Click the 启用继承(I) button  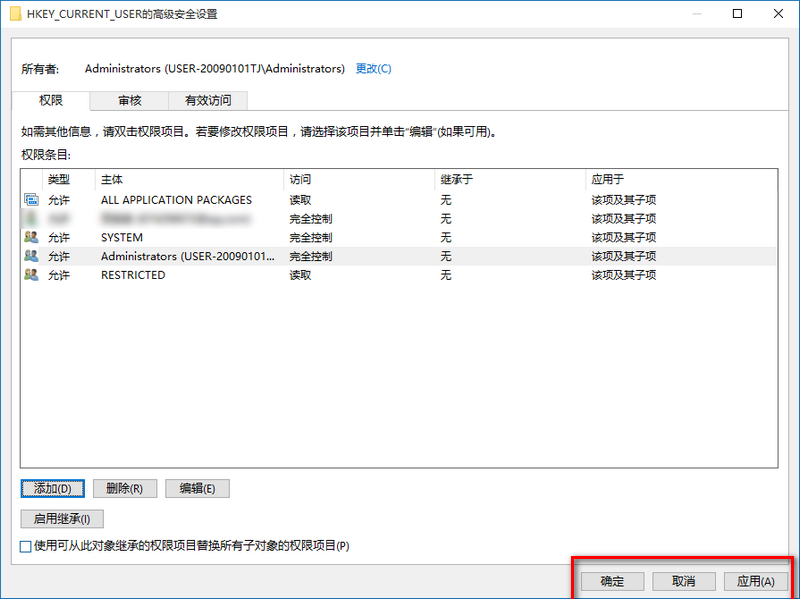61,518
